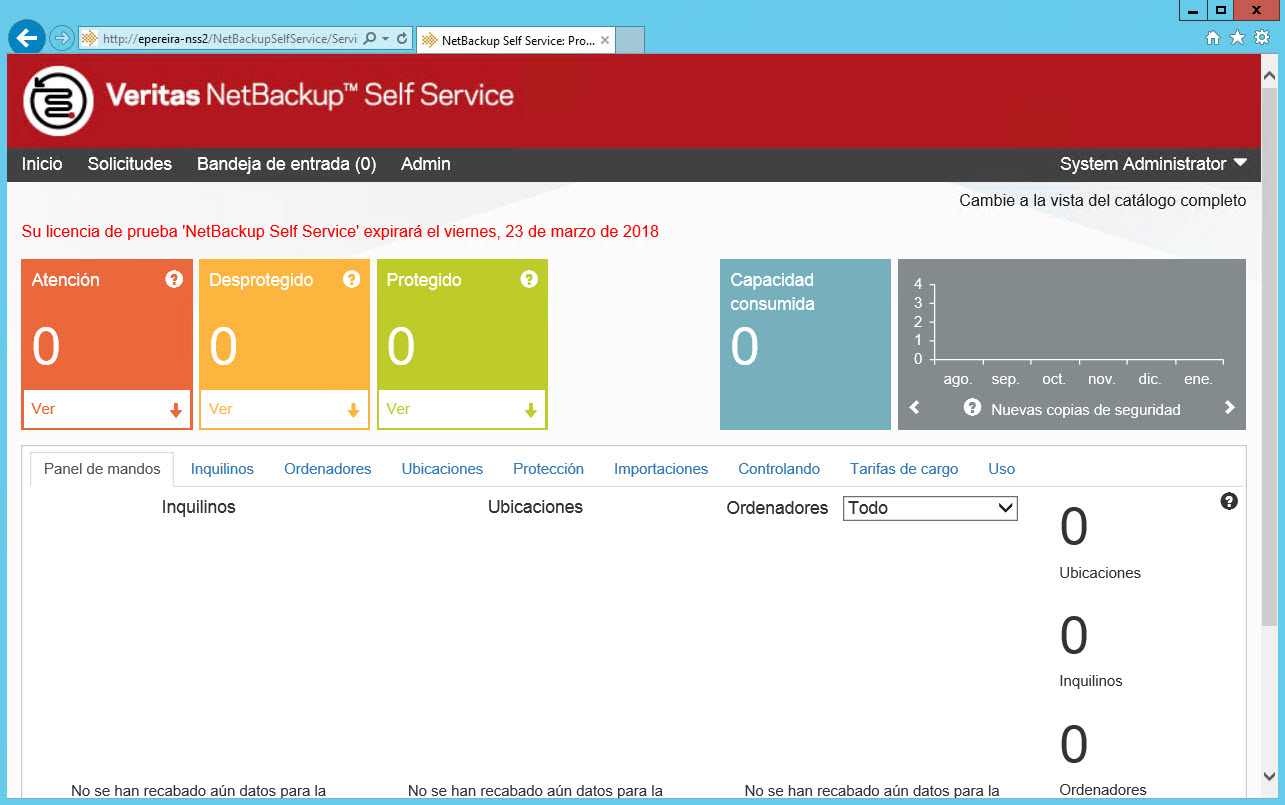Open the Ordenadores Todo dropdown
Image resolution: width=1285 pixels, height=805 pixels.
pos(930,508)
